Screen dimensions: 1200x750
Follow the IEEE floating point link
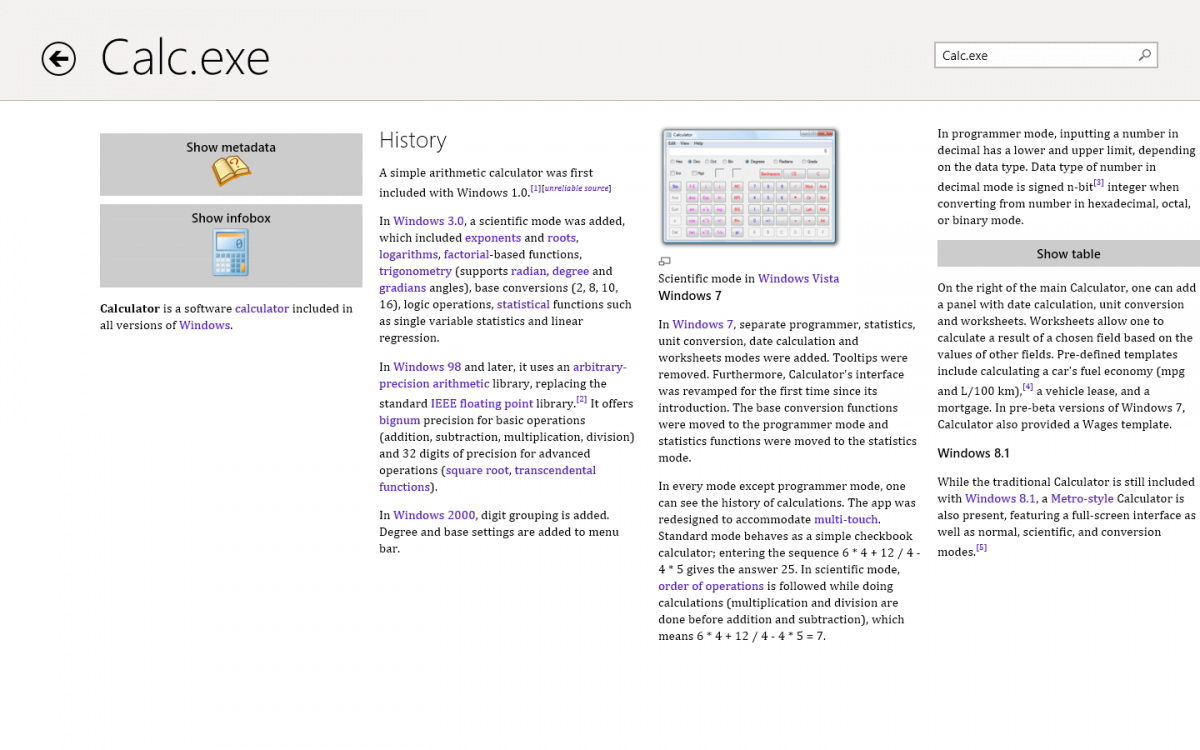[482, 404]
